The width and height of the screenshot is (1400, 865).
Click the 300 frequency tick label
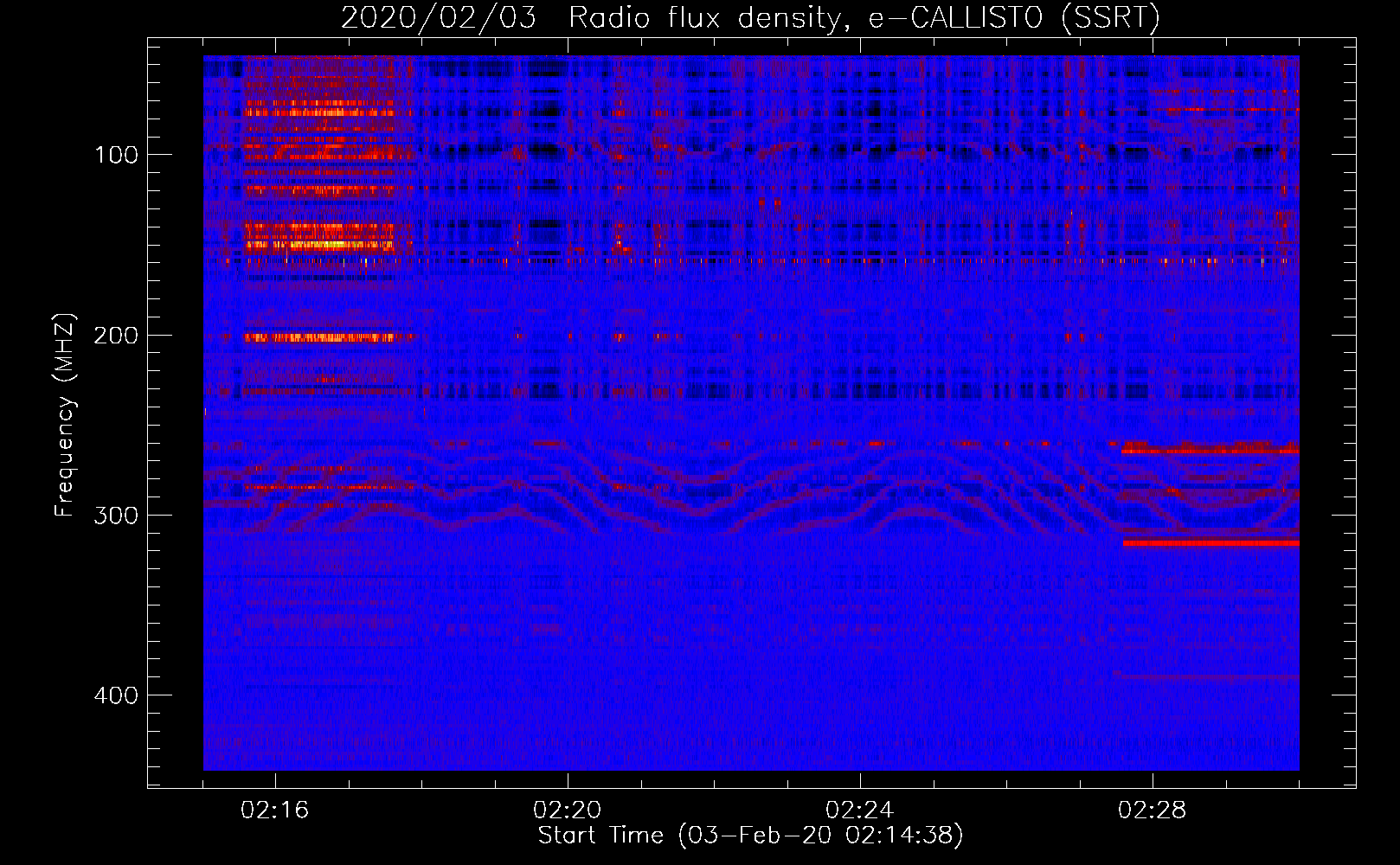[x=116, y=516]
